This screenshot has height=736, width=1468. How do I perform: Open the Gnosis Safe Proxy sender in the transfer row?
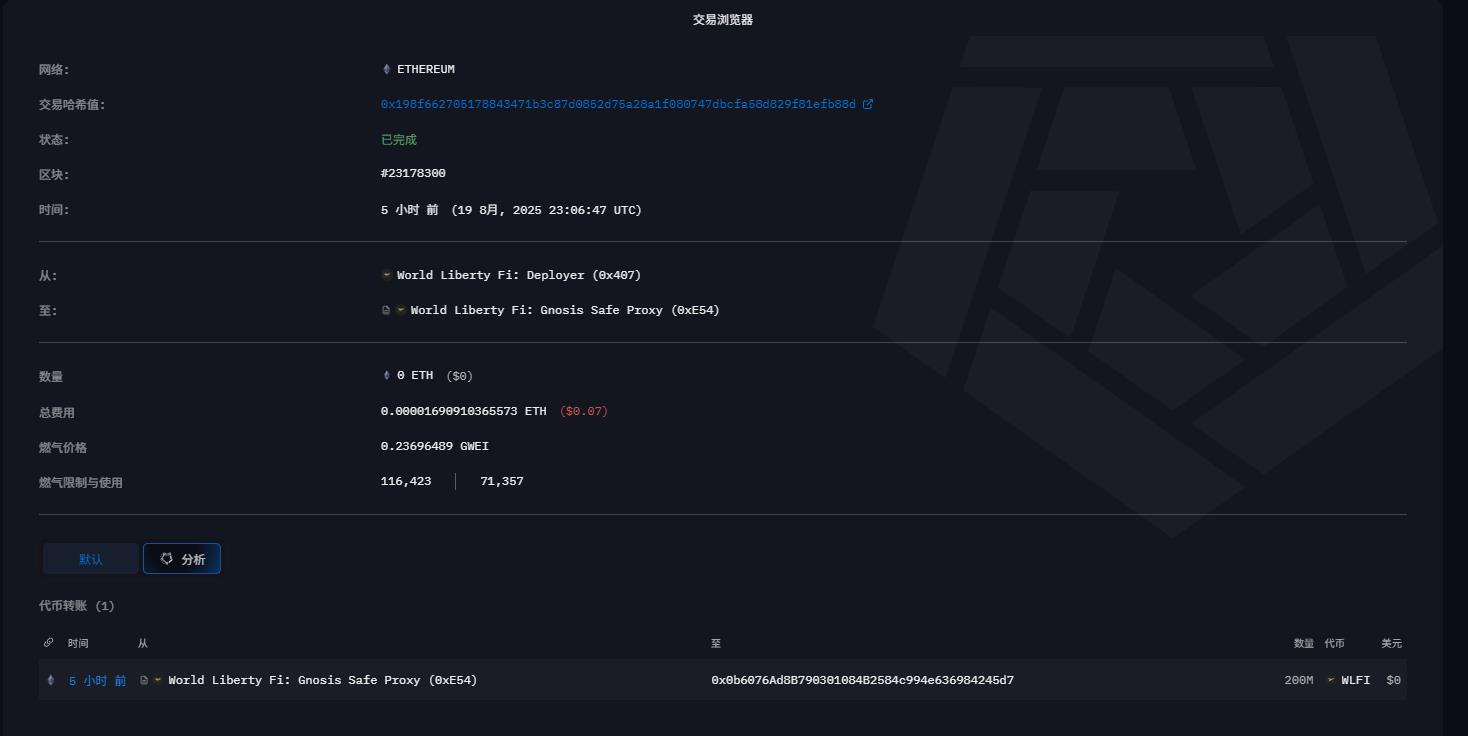coord(322,680)
